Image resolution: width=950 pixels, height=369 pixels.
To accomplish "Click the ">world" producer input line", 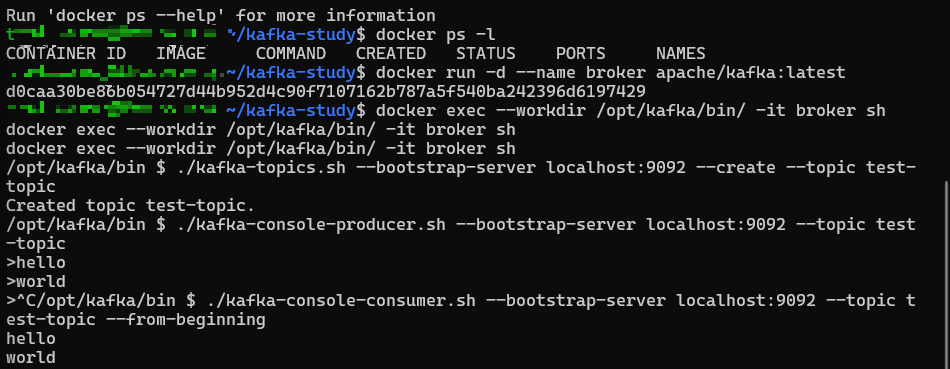I will (x=36, y=282).
